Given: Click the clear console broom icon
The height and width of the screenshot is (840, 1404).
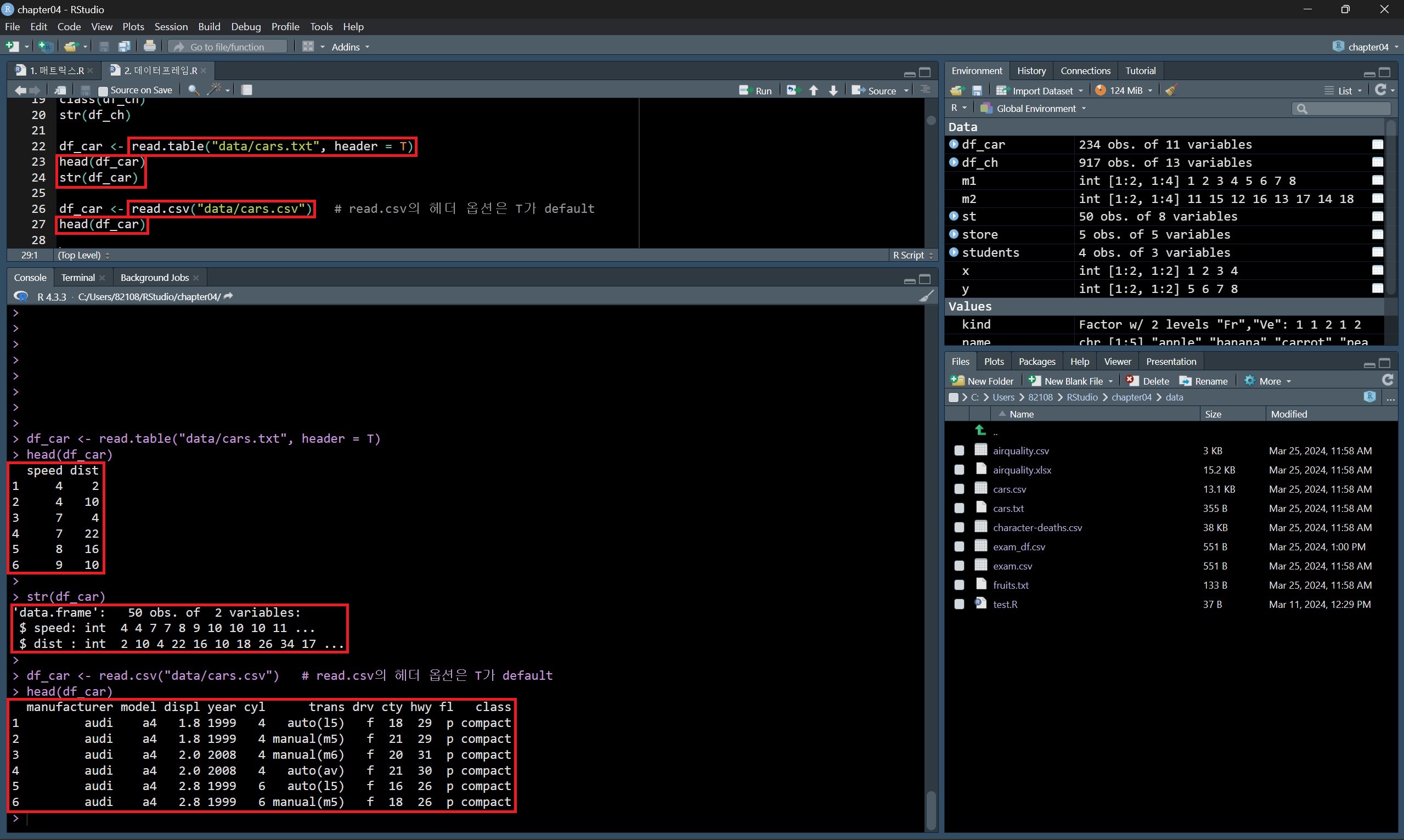Looking at the screenshot, I should [x=925, y=297].
